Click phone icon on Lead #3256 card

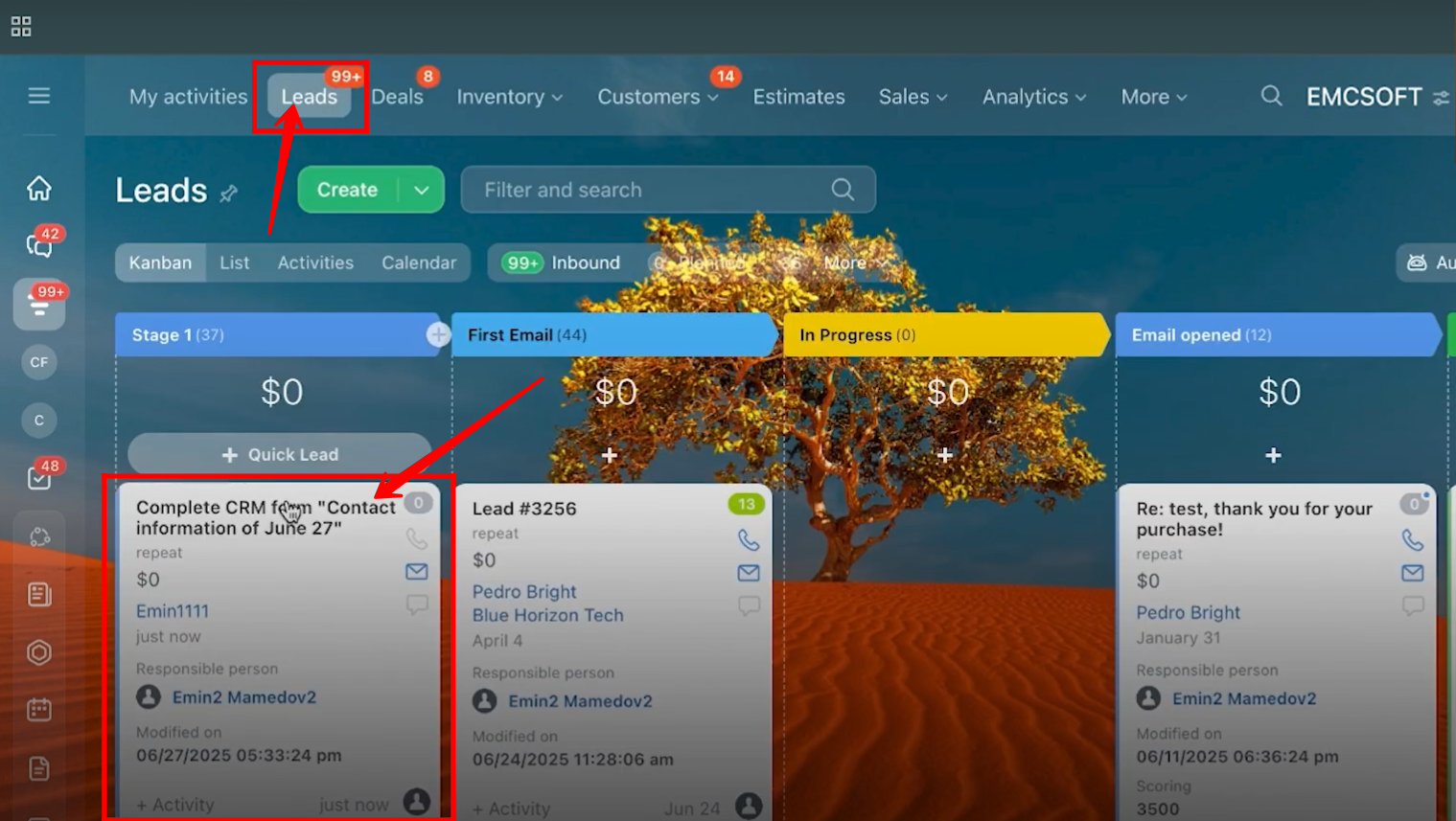(749, 539)
